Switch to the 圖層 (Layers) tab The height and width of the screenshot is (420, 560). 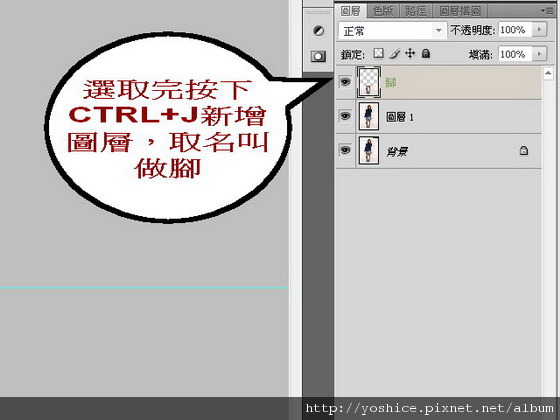[351, 11]
